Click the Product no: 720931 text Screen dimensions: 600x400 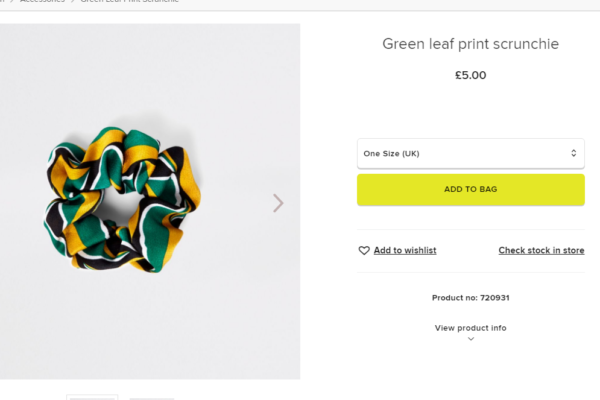click(x=470, y=298)
